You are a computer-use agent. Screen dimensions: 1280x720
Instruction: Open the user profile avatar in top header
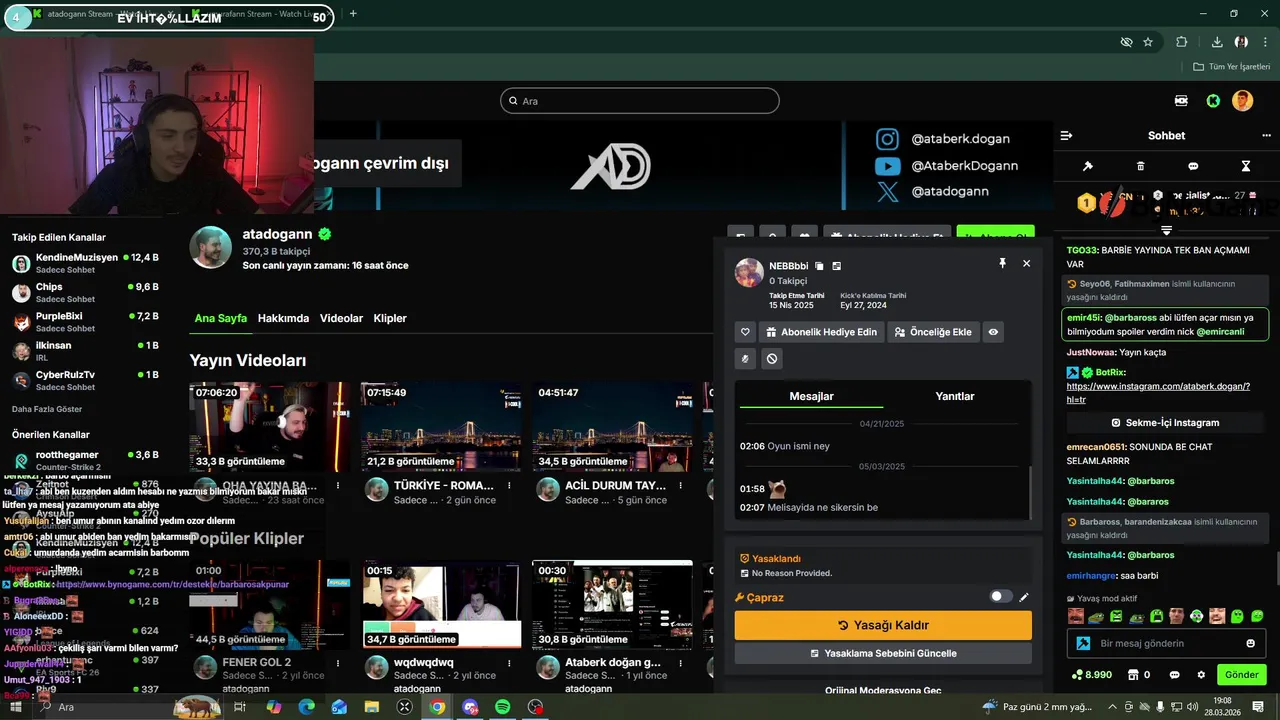1242,101
